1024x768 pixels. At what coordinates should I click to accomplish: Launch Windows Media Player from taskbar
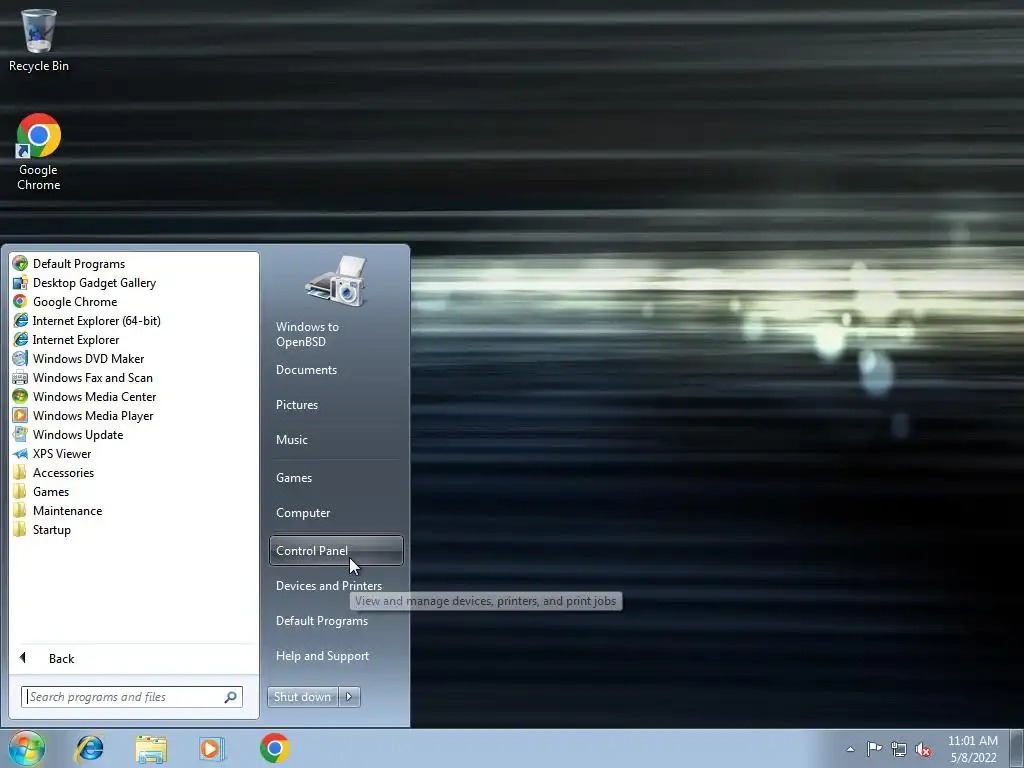212,748
